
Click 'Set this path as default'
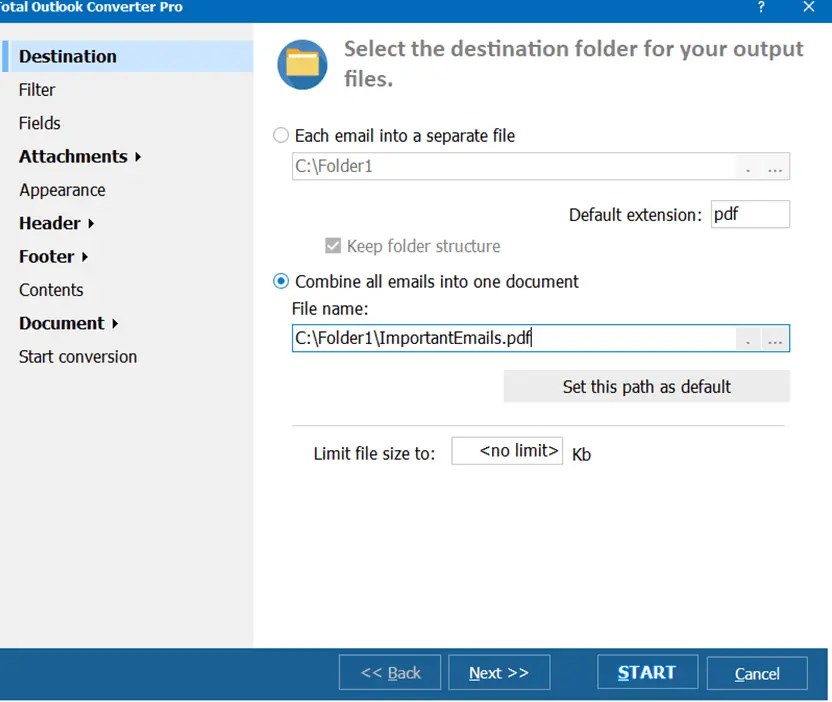645,386
